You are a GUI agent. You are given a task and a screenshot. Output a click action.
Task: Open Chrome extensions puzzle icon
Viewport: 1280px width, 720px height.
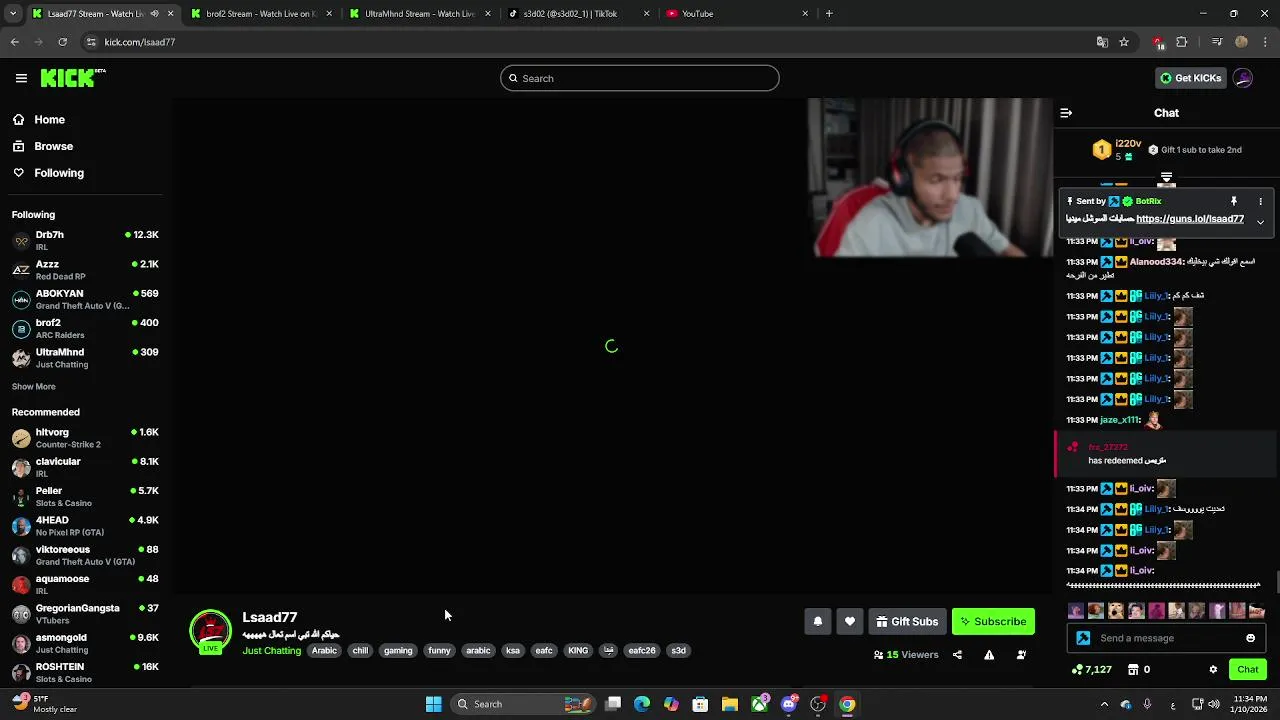1182,42
